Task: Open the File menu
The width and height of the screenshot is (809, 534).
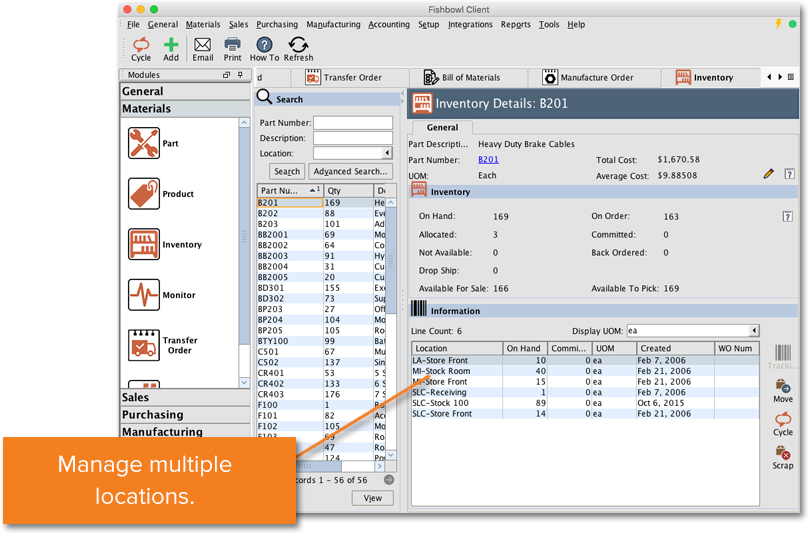Action: (x=133, y=24)
